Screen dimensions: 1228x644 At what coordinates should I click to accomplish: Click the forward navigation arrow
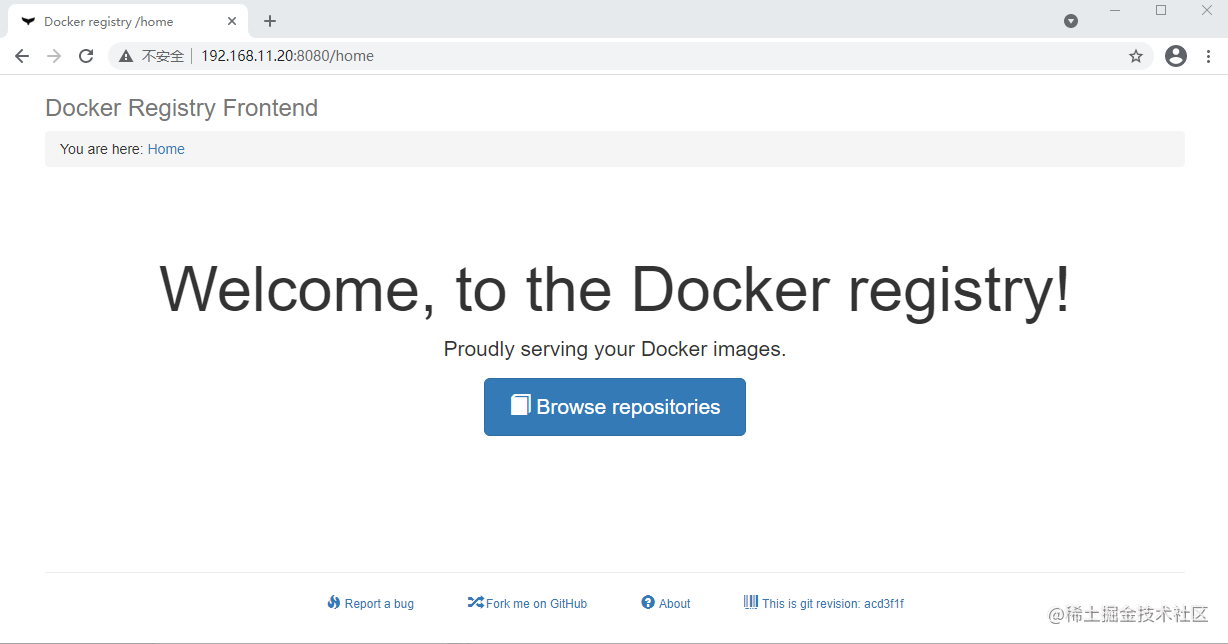click(x=53, y=56)
